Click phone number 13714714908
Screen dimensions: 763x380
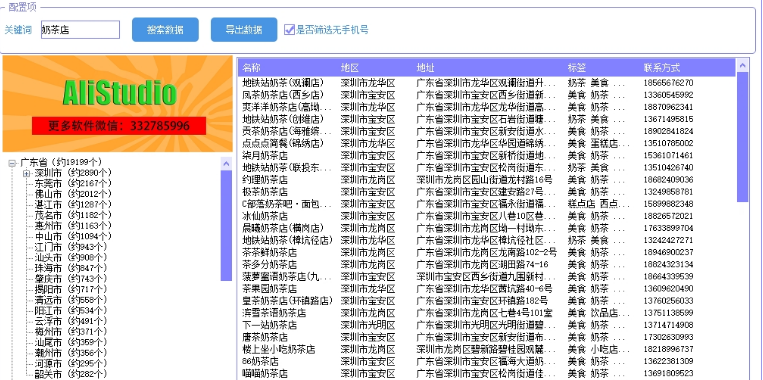(x=668, y=325)
